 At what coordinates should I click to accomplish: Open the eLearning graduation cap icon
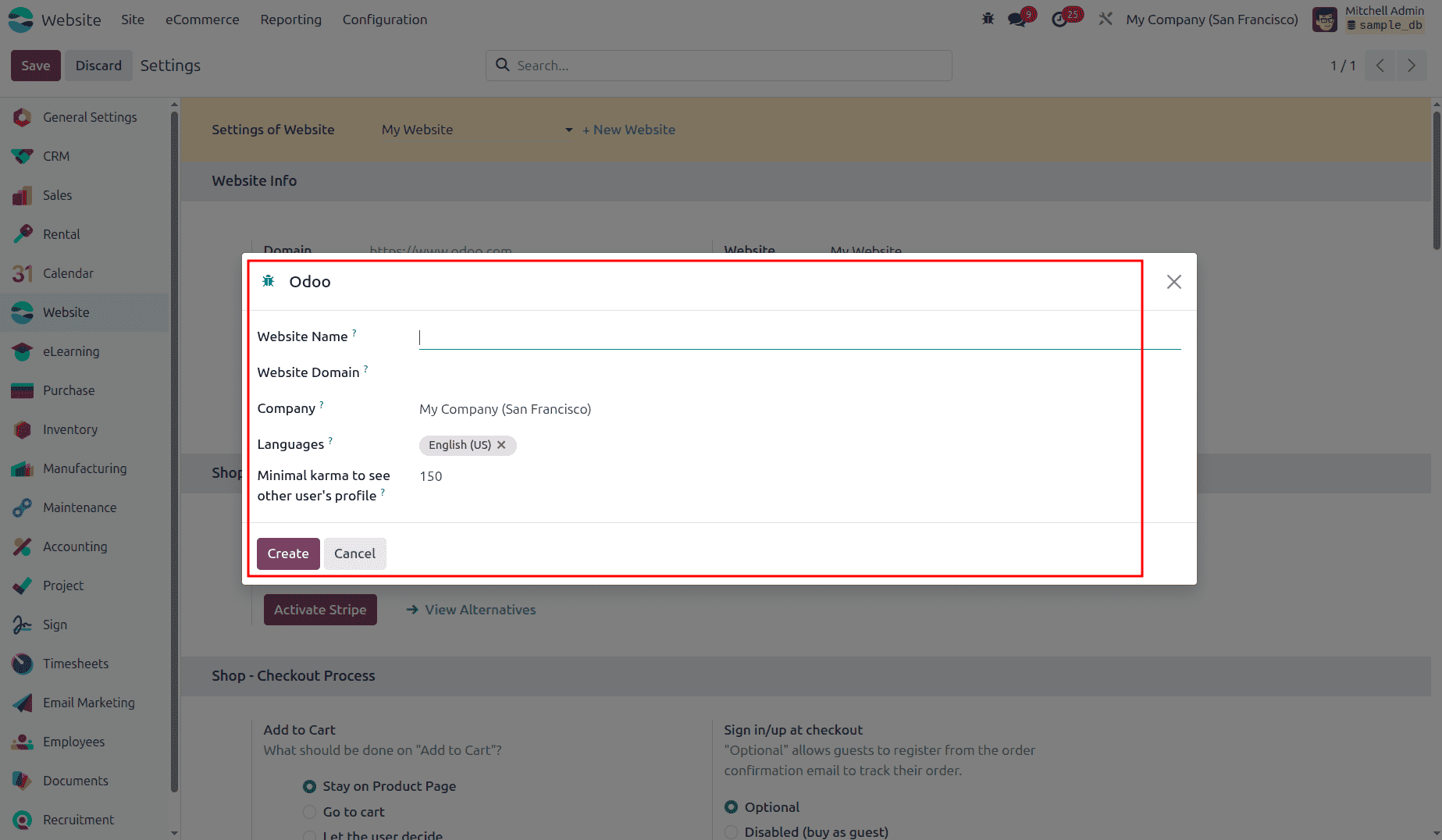coord(22,351)
